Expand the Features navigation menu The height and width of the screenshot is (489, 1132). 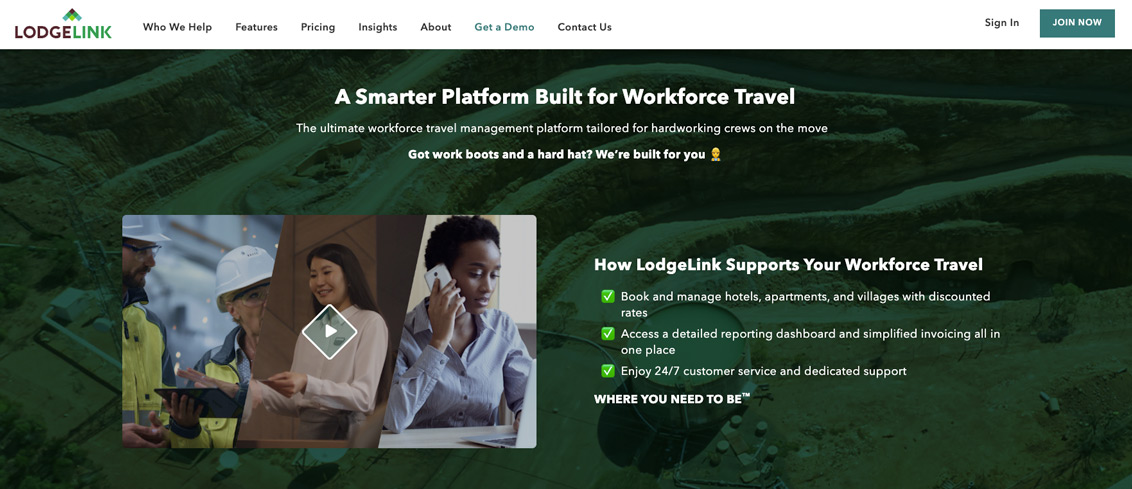[256, 27]
